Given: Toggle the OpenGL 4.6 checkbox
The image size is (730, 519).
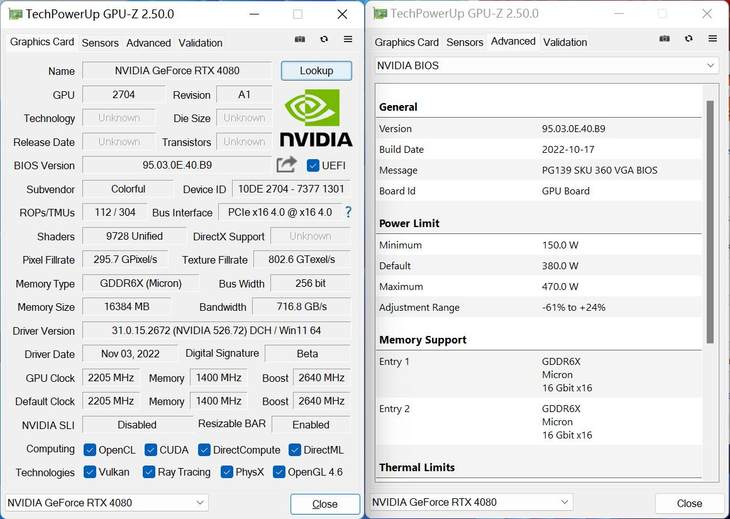Looking at the screenshot, I should [279, 472].
